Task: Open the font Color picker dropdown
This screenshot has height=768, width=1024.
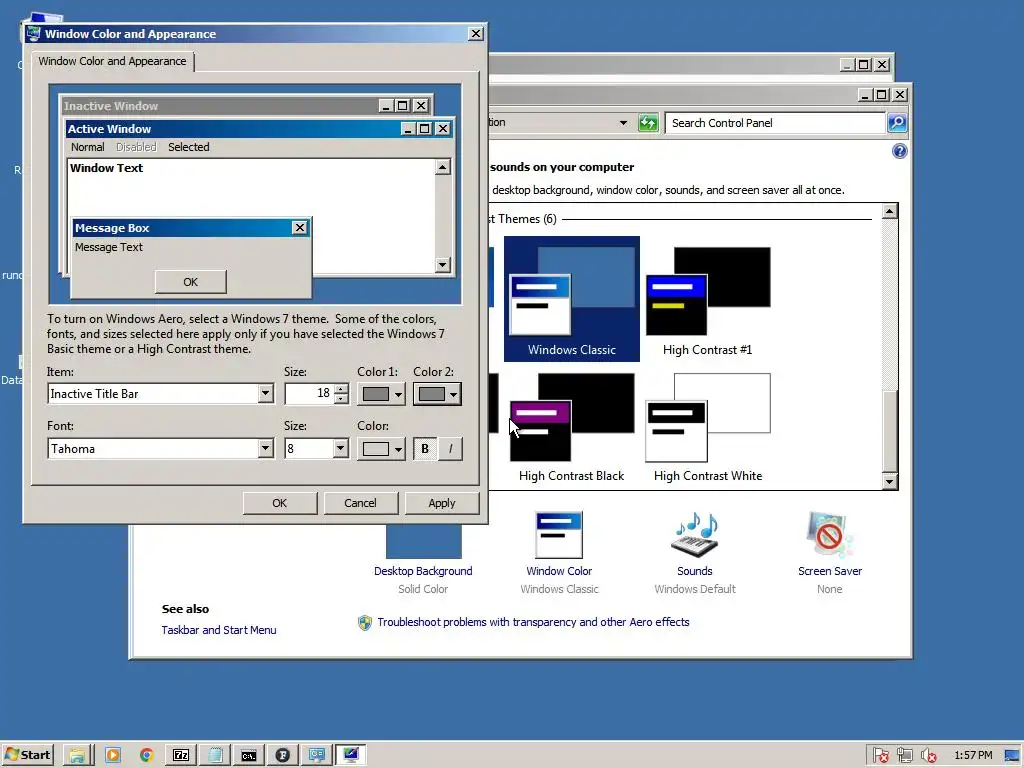Action: point(381,449)
